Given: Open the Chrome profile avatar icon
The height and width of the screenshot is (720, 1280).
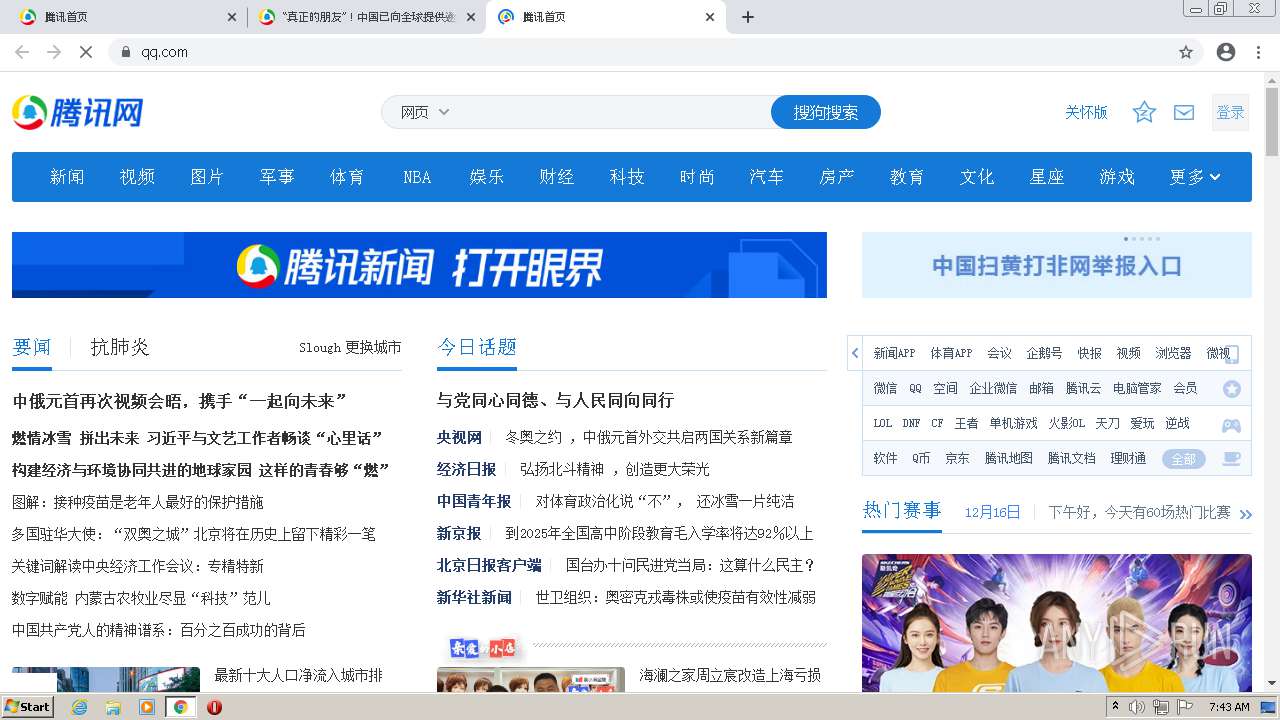Looking at the screenshot, I should tap(1226, 52).
